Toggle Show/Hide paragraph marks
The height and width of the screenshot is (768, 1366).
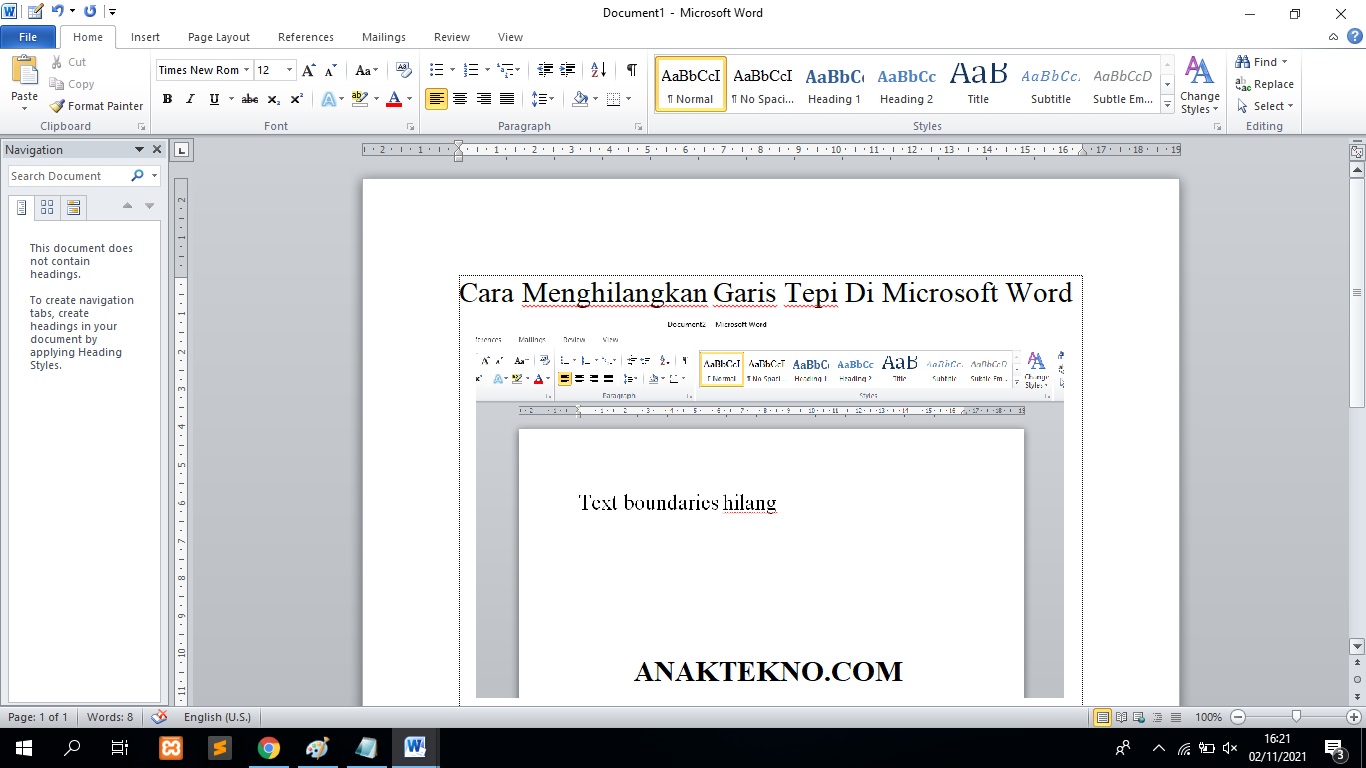(x=631, y=70)
